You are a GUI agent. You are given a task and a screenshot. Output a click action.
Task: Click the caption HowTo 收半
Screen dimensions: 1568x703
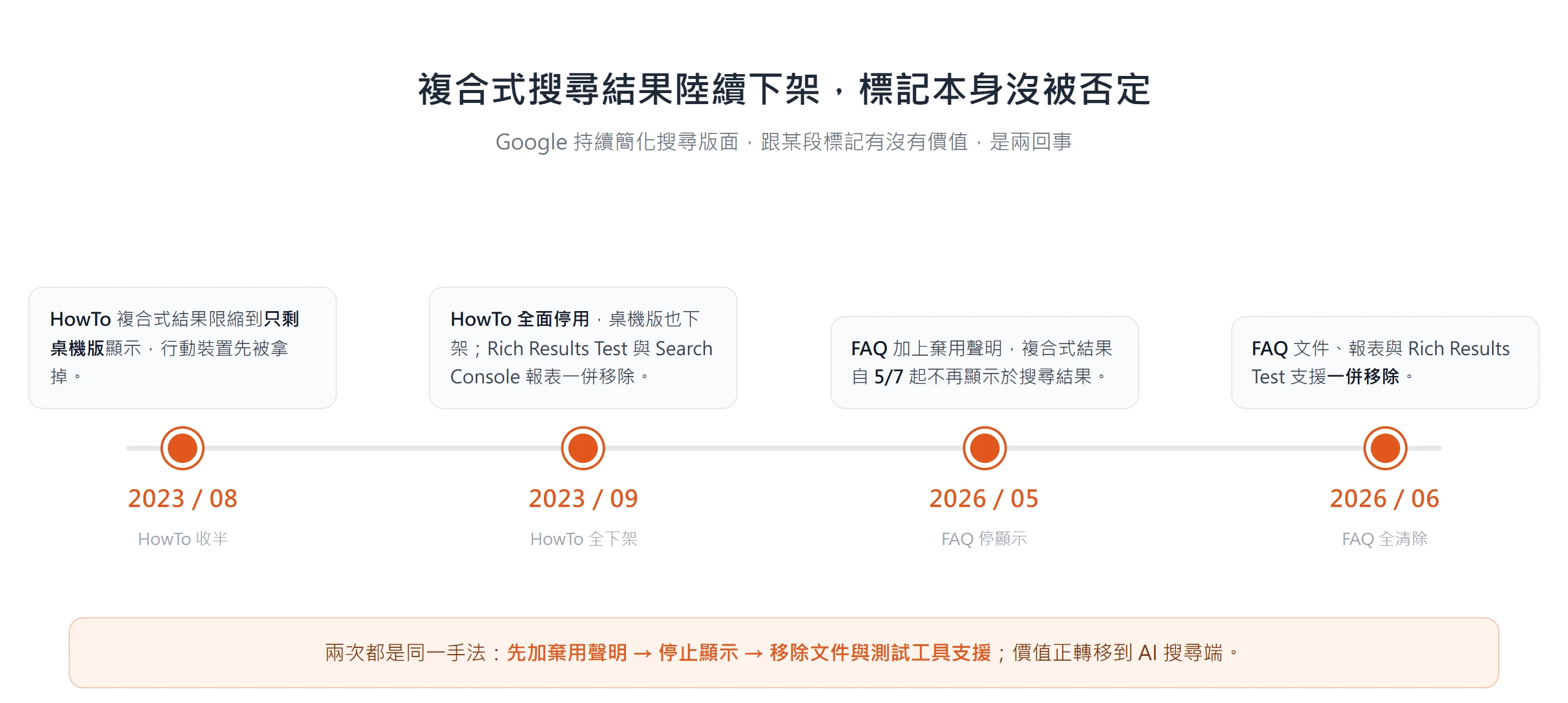pos(183,539)
